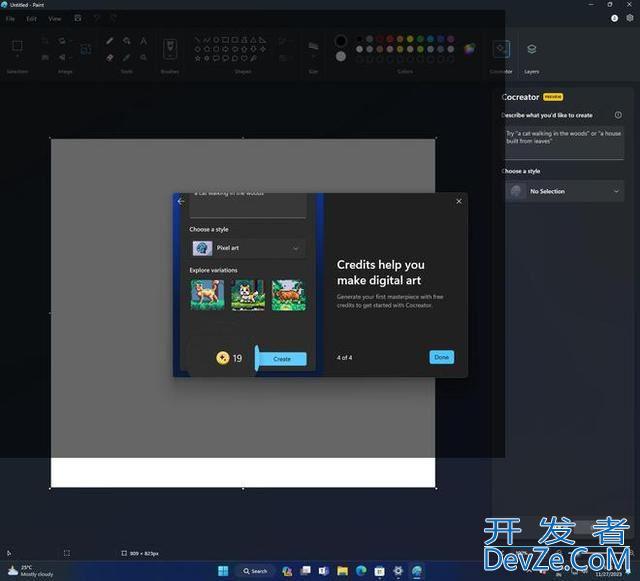Pick the red swatch in color palette
This screenshot has height=581, width=640.
click(x=390, y=39)
